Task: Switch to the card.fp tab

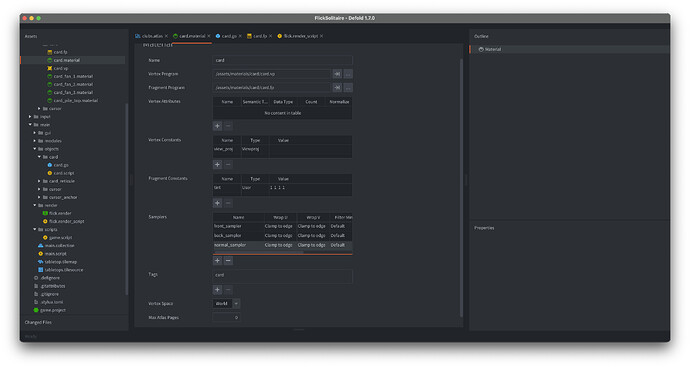Action: coord(260,36)
